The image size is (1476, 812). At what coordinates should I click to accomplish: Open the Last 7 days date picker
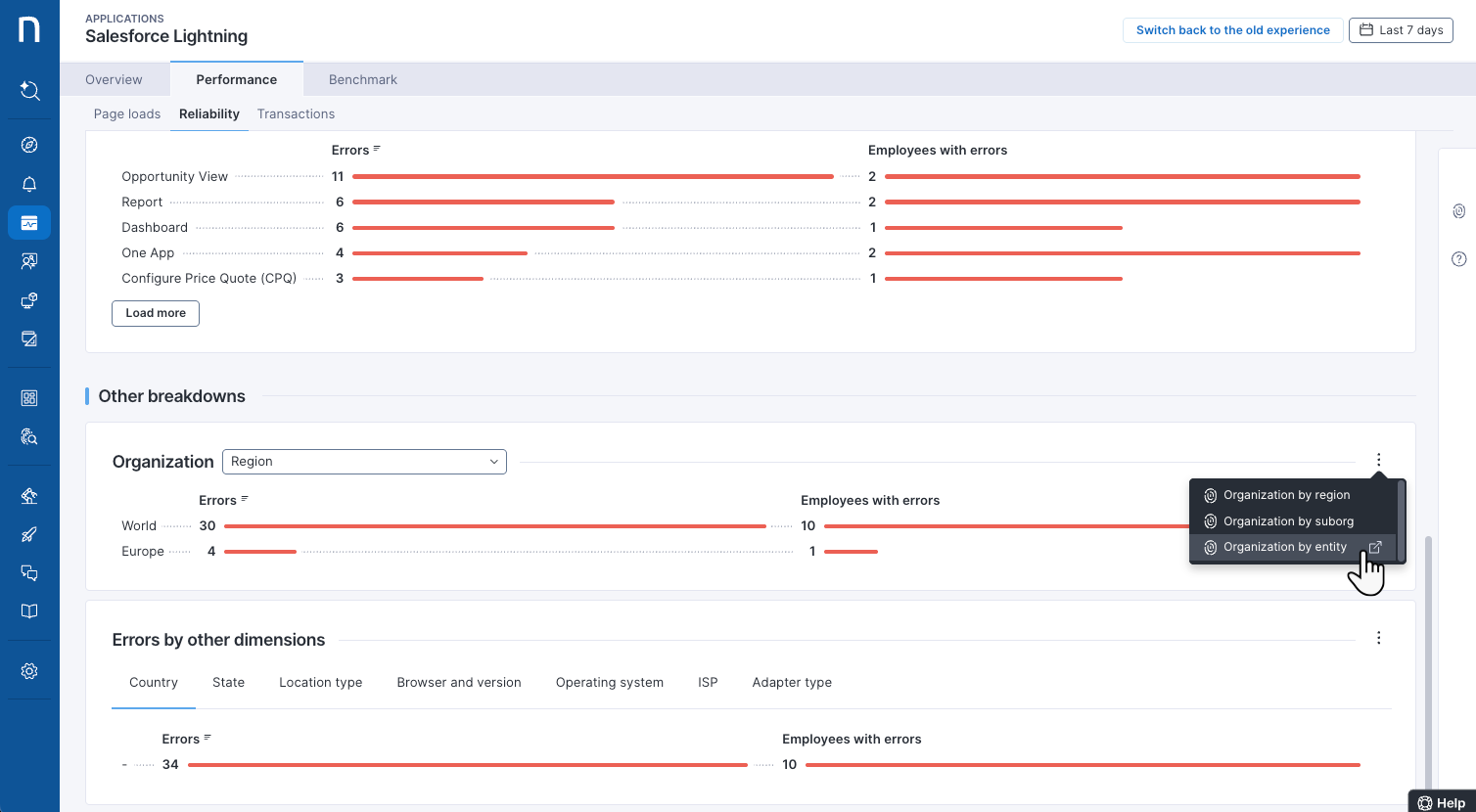click(1401, 30)
